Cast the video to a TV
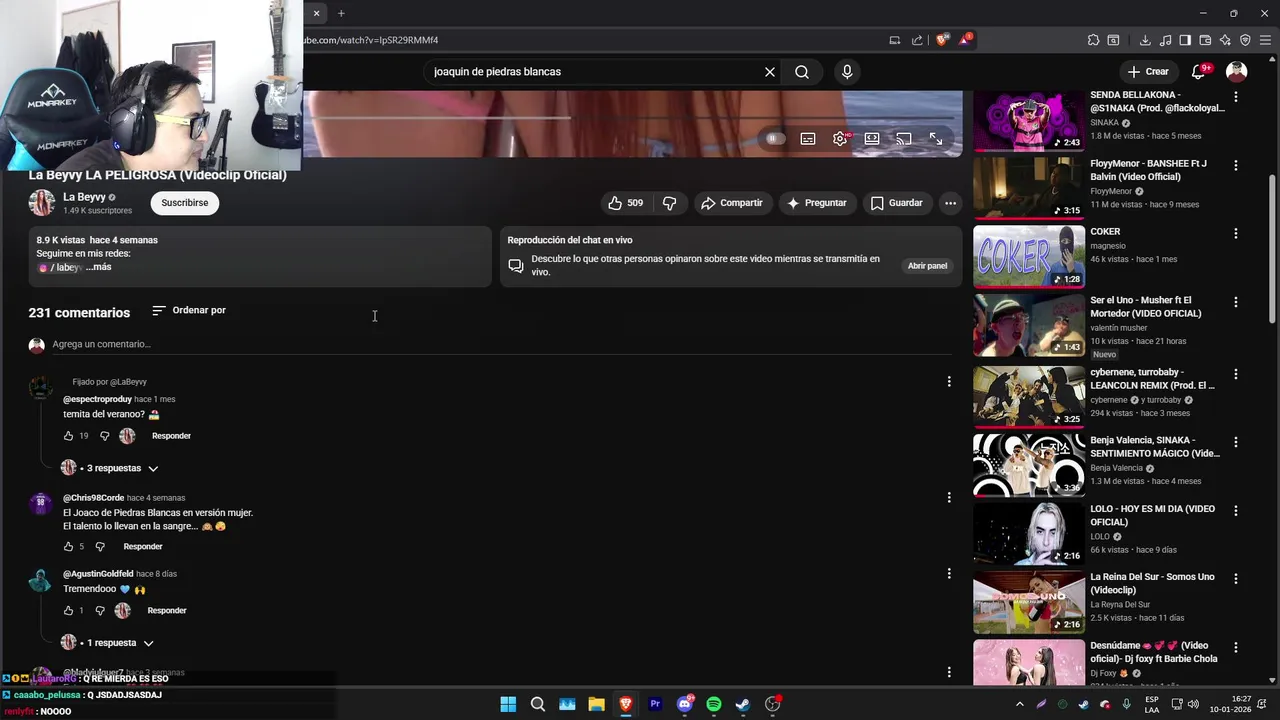Image resolution: width=1280 pixels, height=720 pixels. click(x=904, y=139)
